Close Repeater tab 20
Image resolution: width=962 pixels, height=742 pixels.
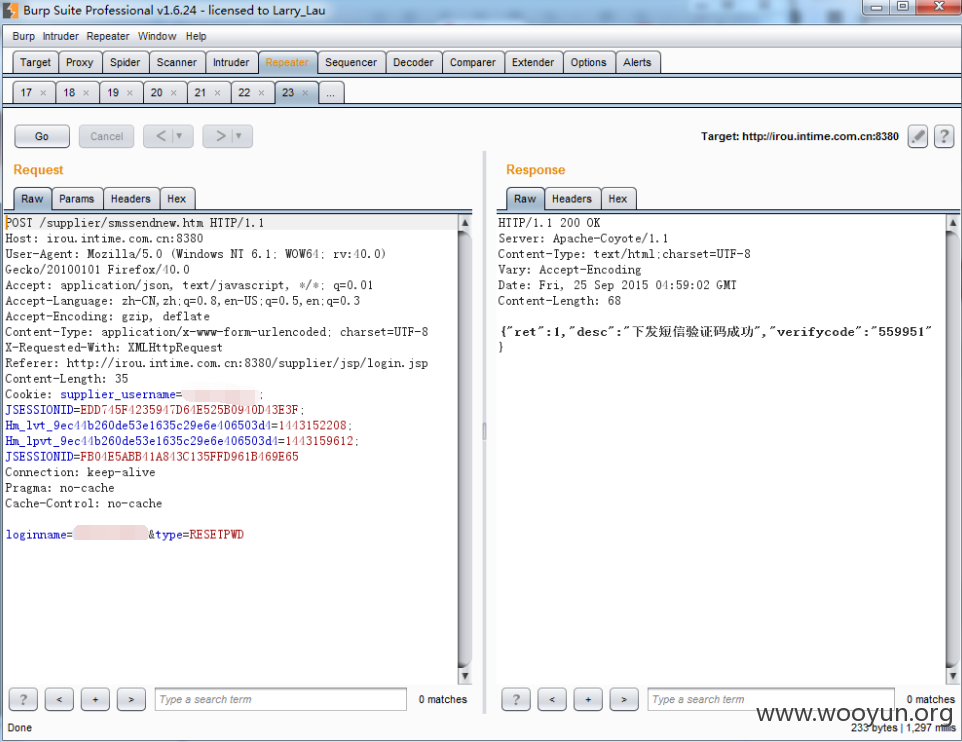pos(174,93)
